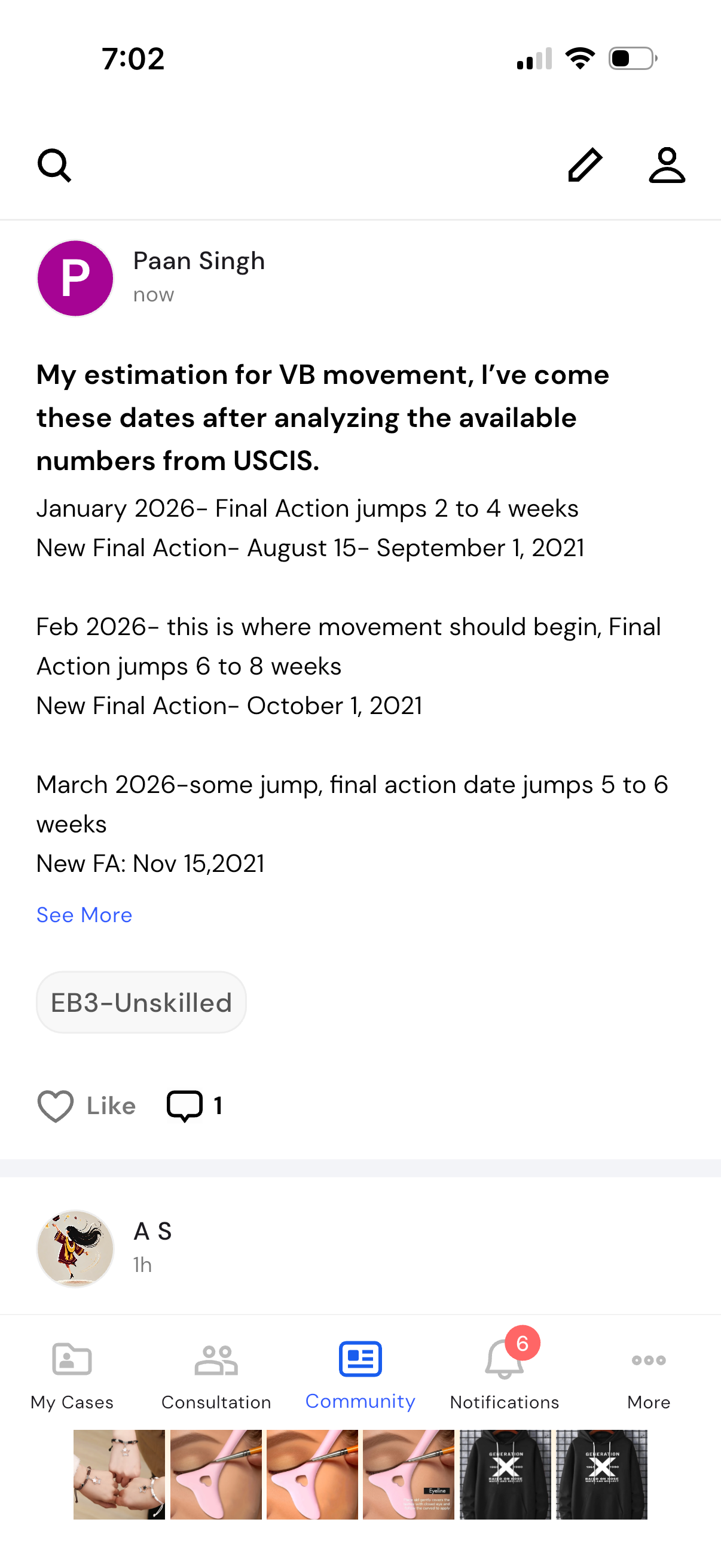Select the EB3-Unskilled tag
The image size is (721, 1568).
141,1002
